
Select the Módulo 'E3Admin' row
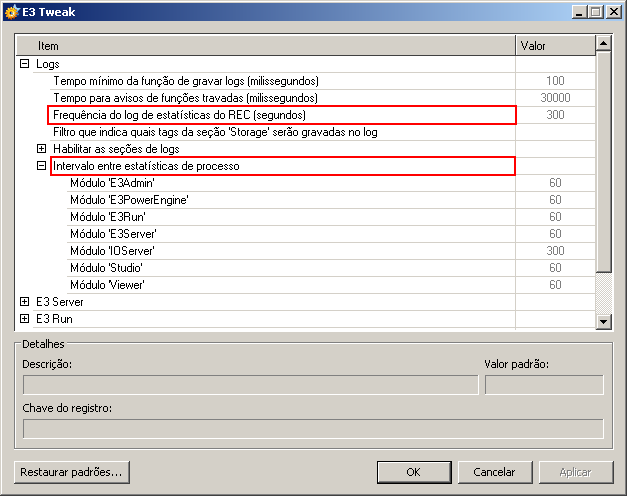point(112,183)
